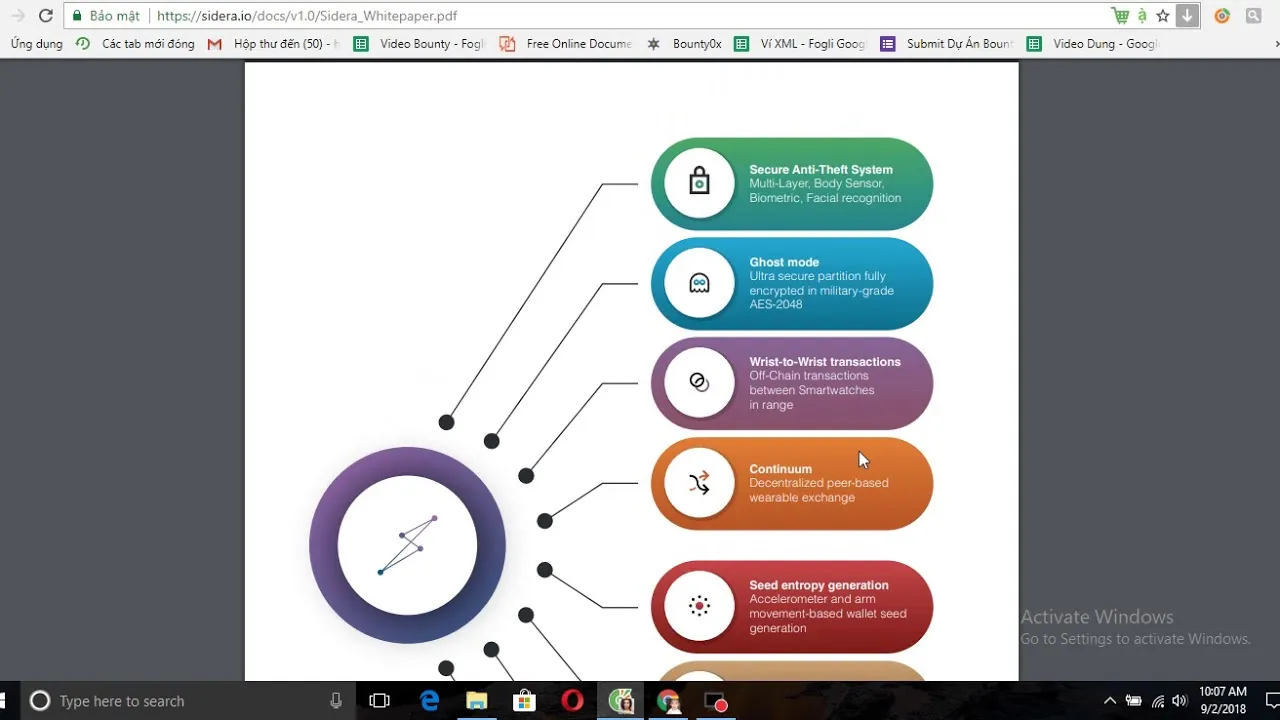Click the 'Continuum' heading text
The height and width of the screenshot is (720, 1280).
(x=780, y=469)
